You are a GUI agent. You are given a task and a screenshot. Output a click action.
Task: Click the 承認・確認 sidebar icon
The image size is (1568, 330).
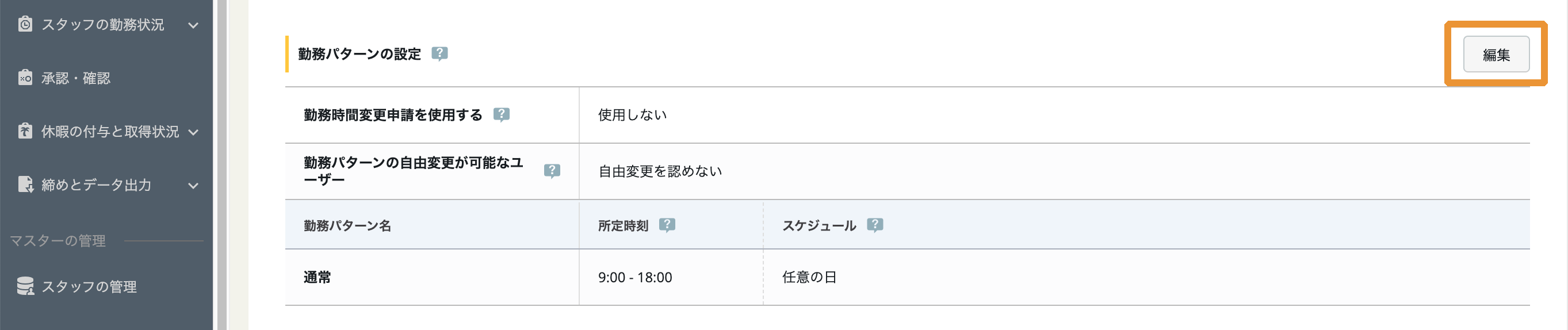(x=25, y=77)
